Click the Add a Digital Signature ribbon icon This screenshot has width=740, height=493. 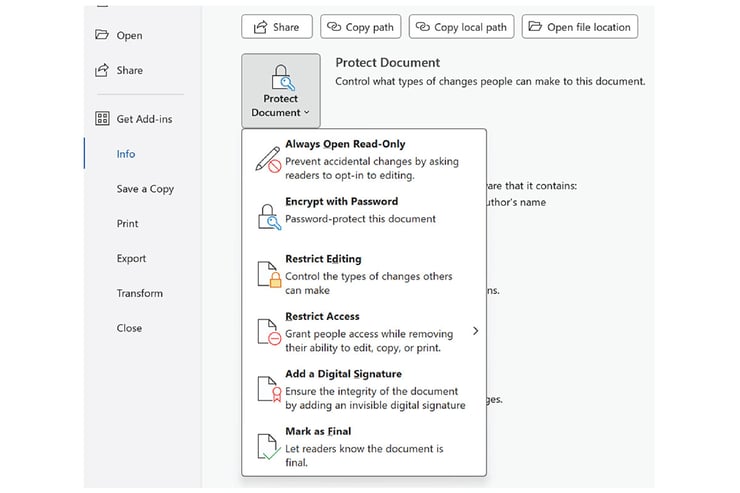click(267, 389)
